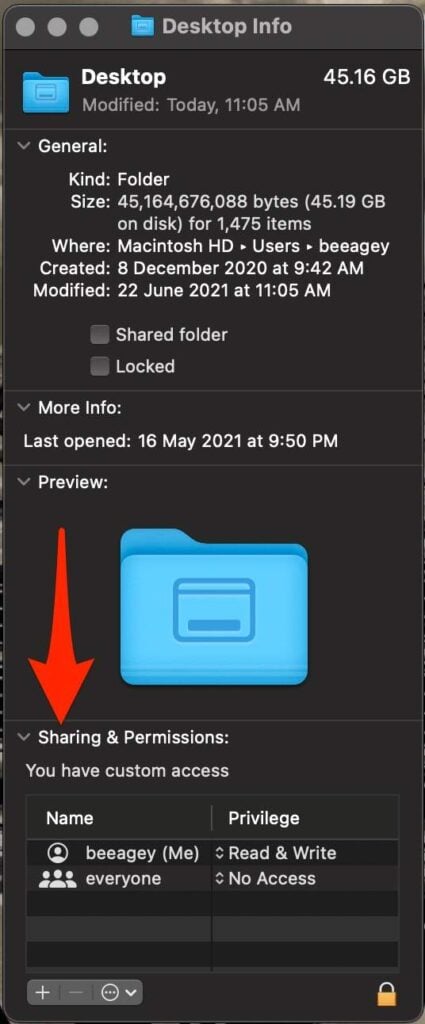The height and width of the screenshot is (1024, 425).
Task: Collapse the General section
Action: [24, 146]
